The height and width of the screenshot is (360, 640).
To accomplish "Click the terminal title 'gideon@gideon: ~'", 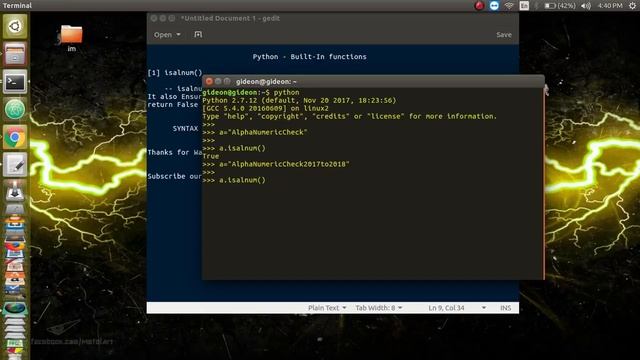I will 266,82.
